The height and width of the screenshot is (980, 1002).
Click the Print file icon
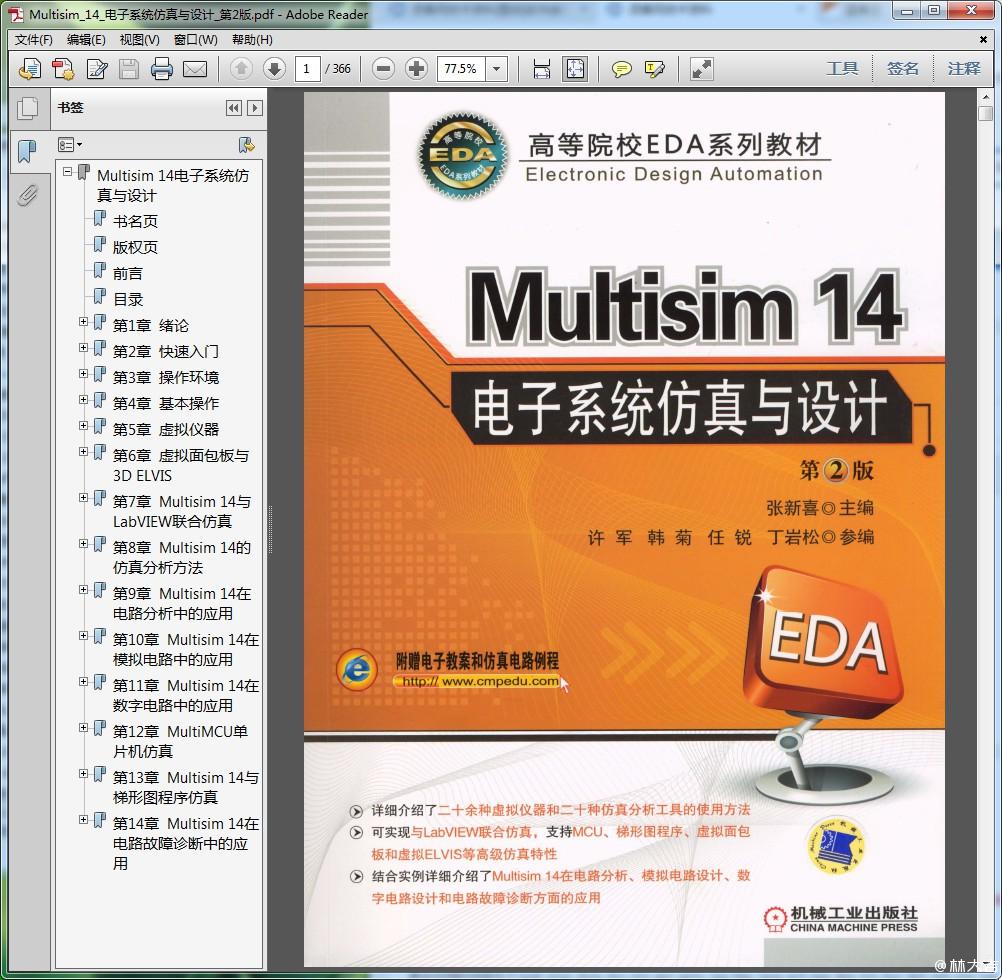(161, 69)
